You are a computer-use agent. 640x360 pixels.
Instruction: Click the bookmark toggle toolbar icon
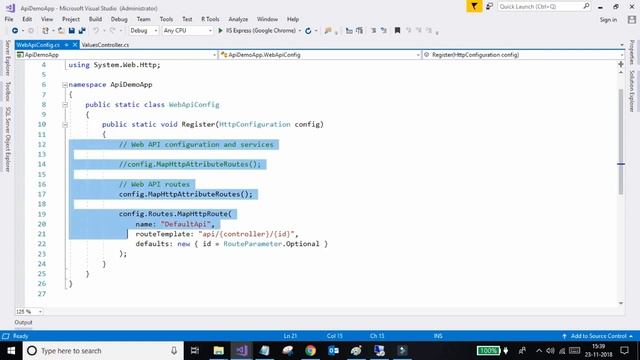(397, 31)
